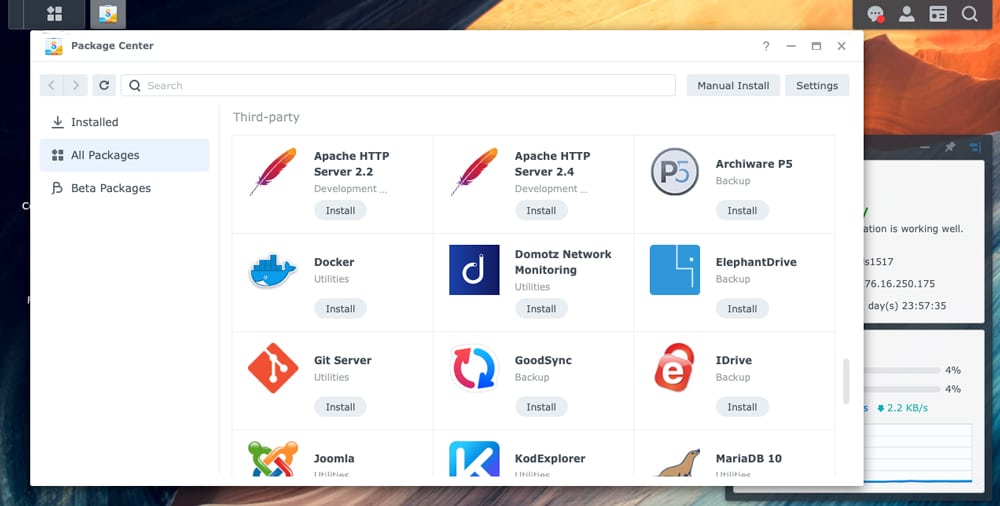Click the Package Center help question mark

tap(766, 46)
